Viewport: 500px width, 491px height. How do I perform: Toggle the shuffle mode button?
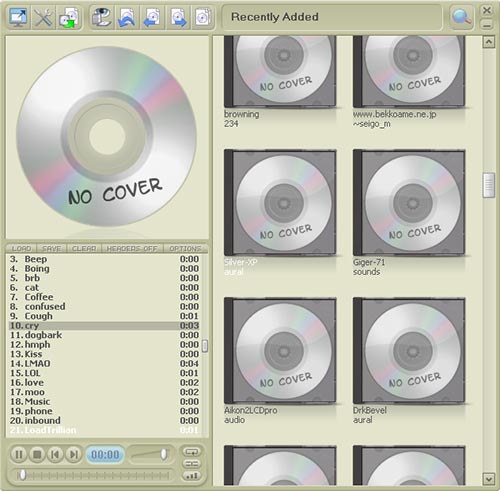click(192, 464)
